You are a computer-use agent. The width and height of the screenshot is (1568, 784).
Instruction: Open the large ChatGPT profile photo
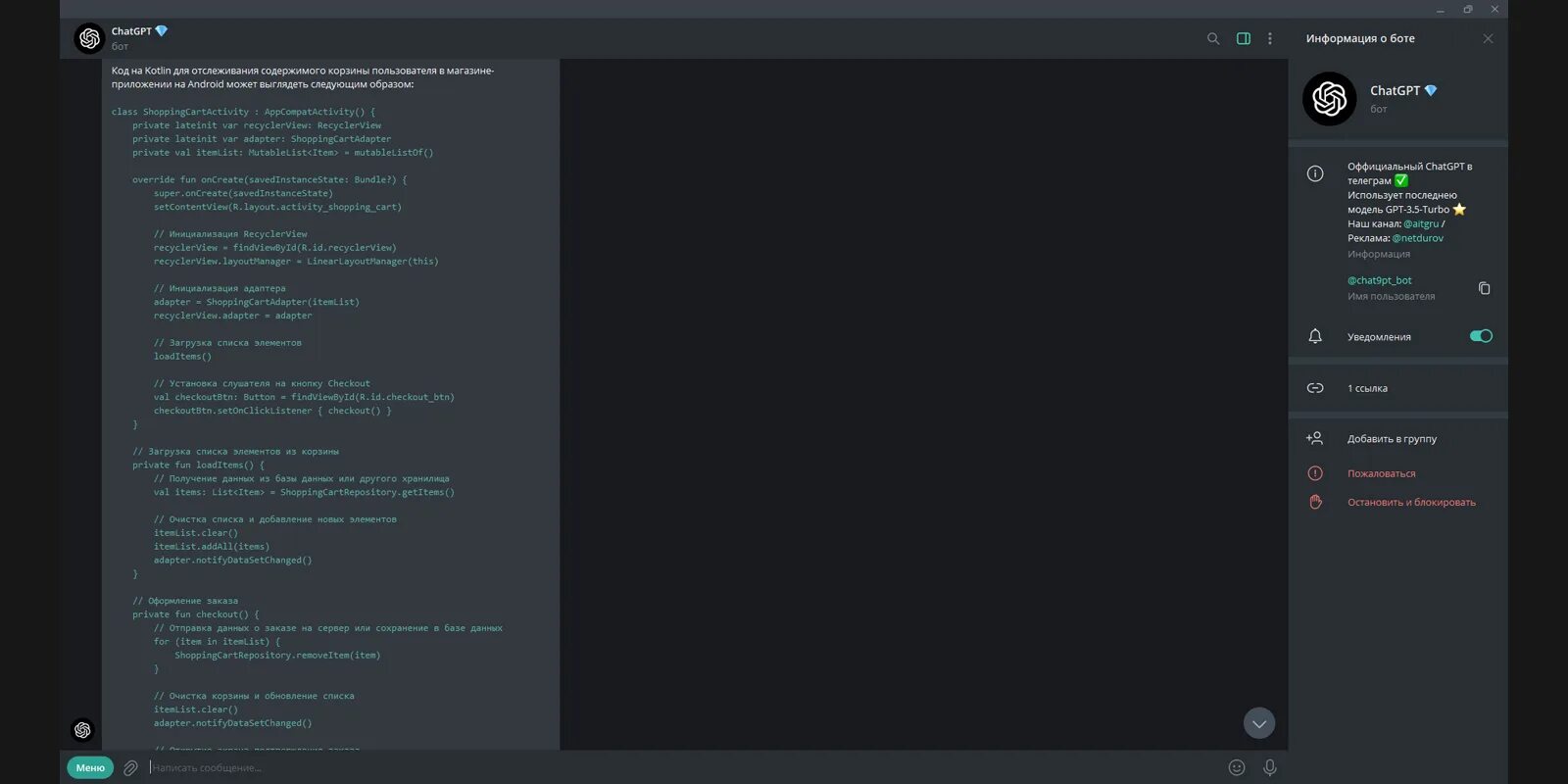tap(1329, 98)
